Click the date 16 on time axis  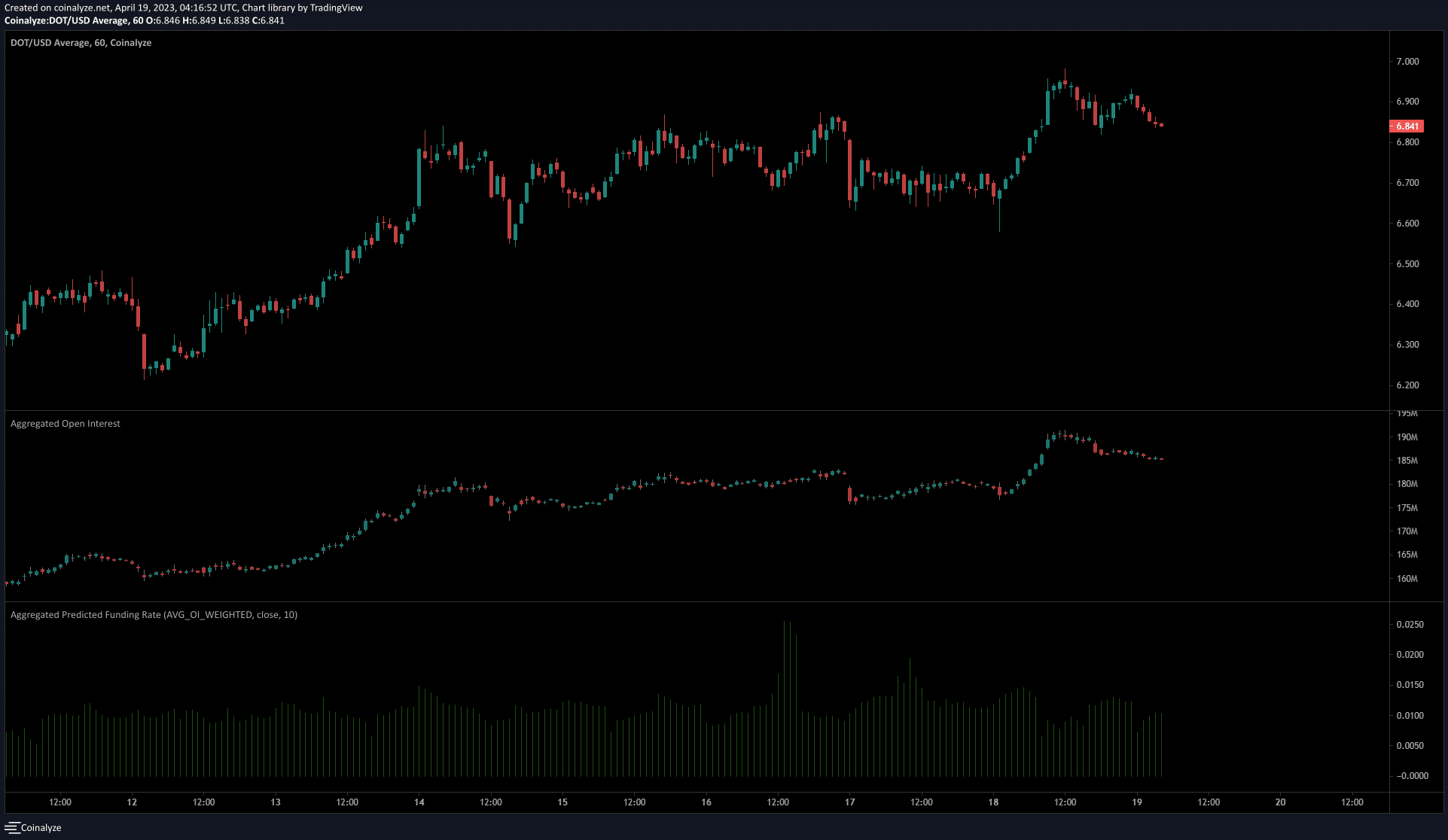(x=706, y=802)
